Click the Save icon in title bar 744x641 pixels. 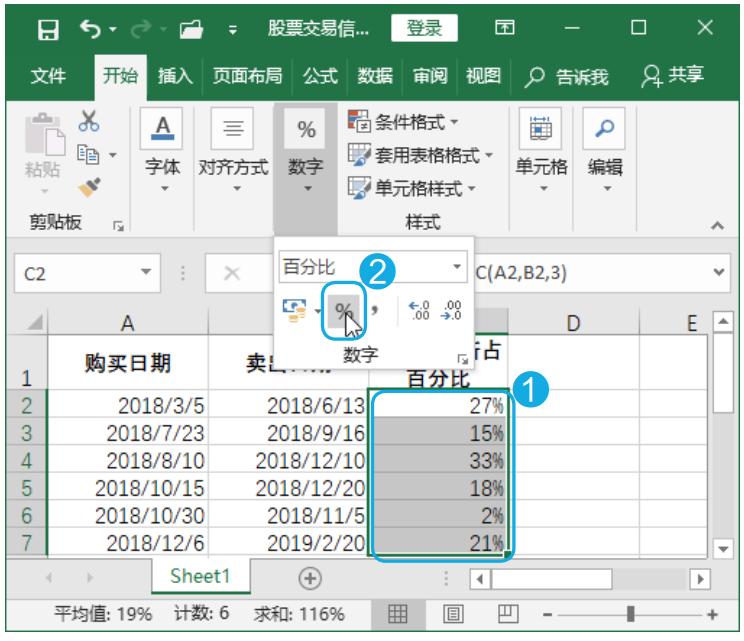tap(48, 29)
